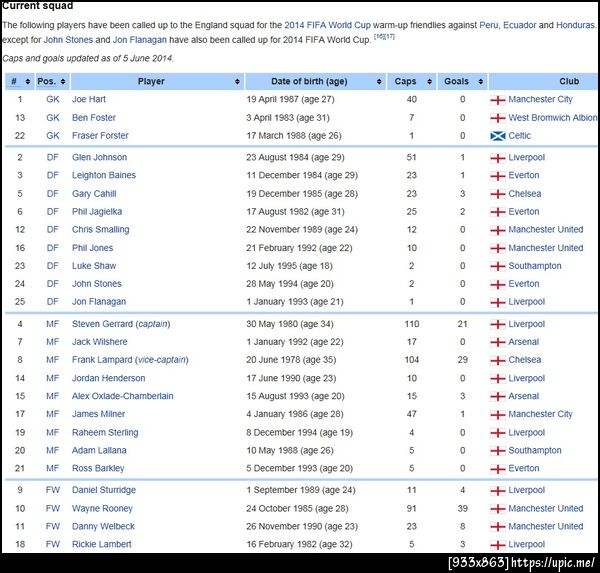Screen dimensions: 600x573
Task: Open the West Bromwich Albion club link
Action: click(x=553, y=118)
